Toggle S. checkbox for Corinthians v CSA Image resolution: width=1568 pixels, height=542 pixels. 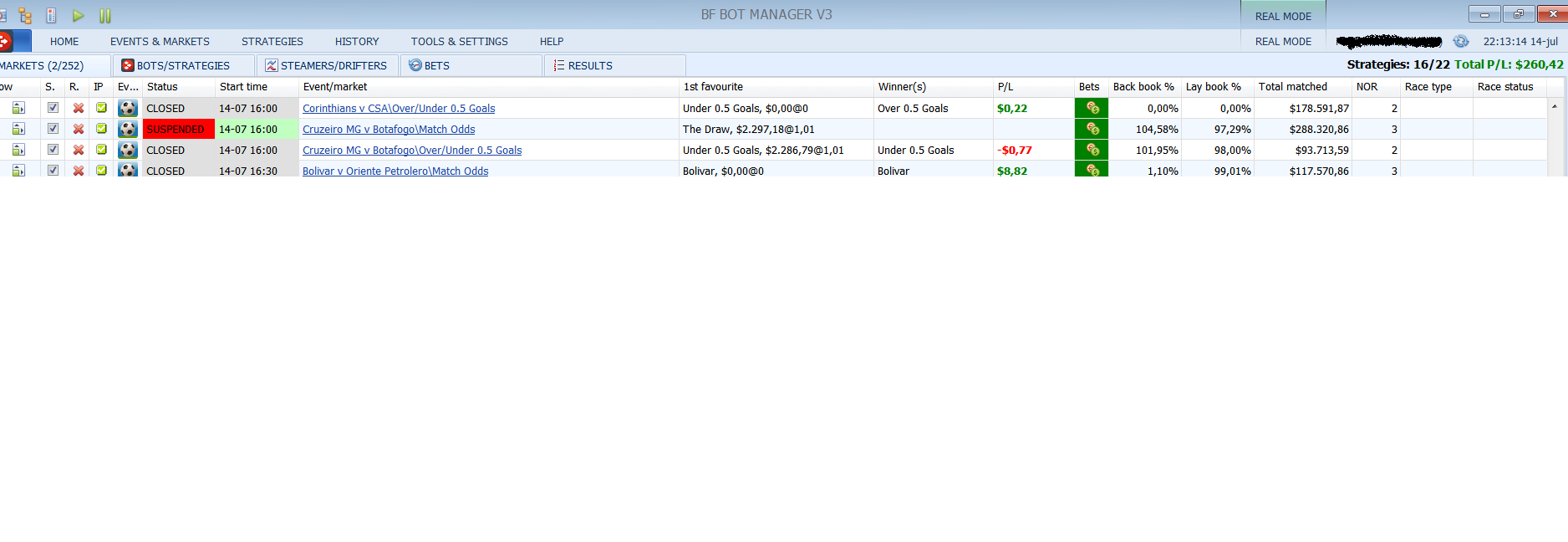(x=53, y=107)
